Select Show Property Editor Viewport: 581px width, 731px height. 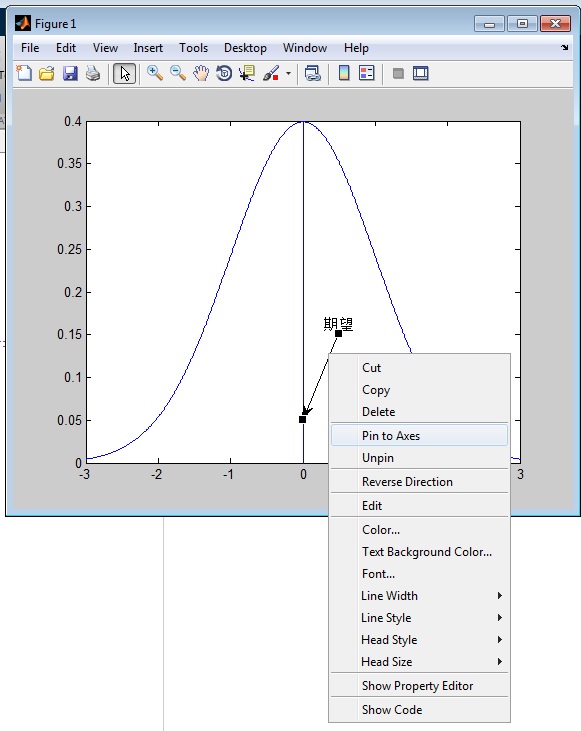(419, 686)
